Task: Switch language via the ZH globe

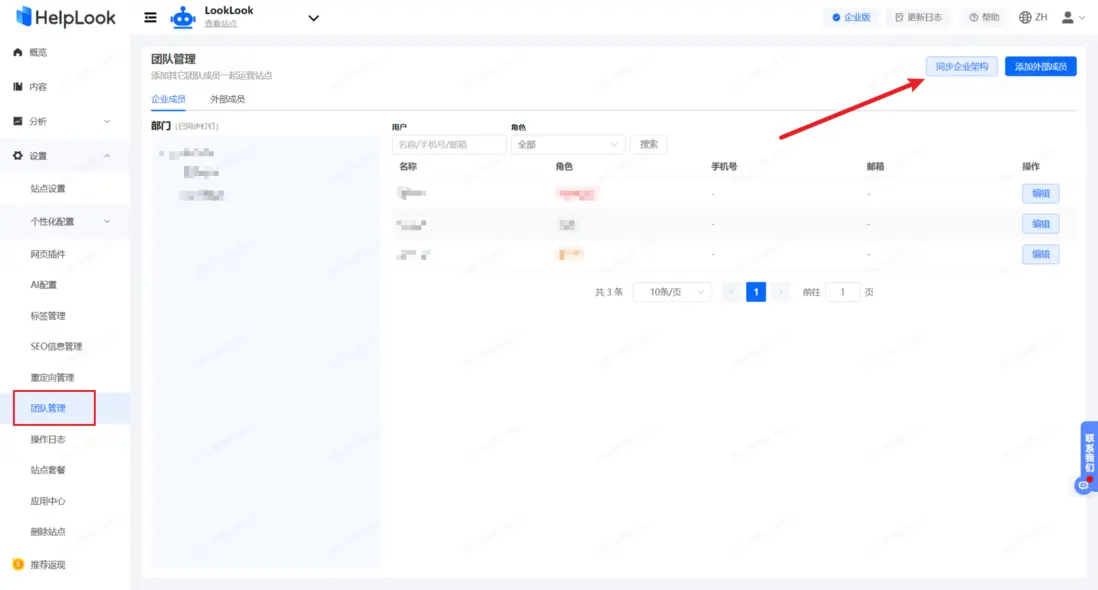Action: click(1033, 17)
